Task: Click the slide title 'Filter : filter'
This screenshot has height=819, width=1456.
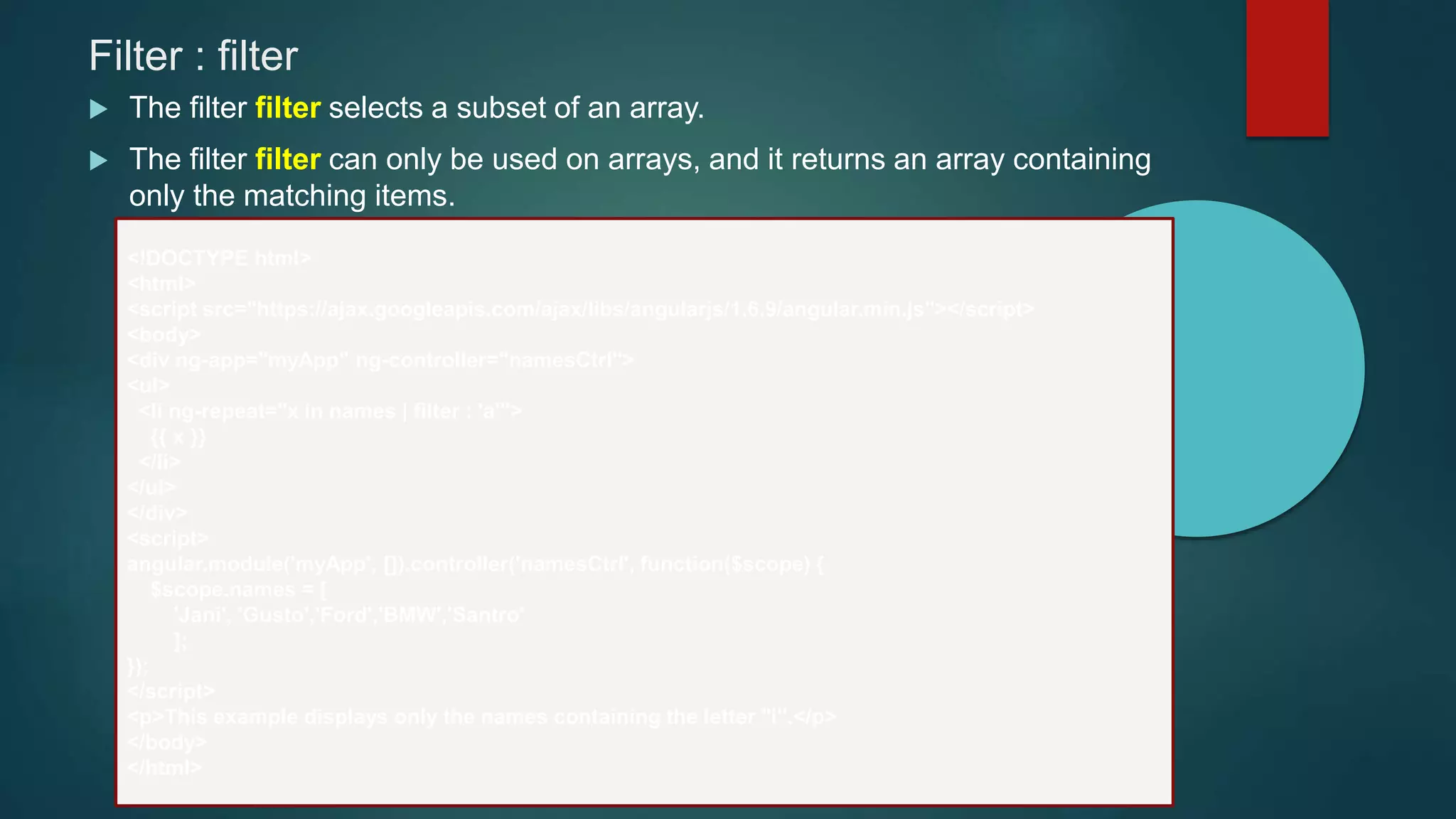Action: (193, 55)
